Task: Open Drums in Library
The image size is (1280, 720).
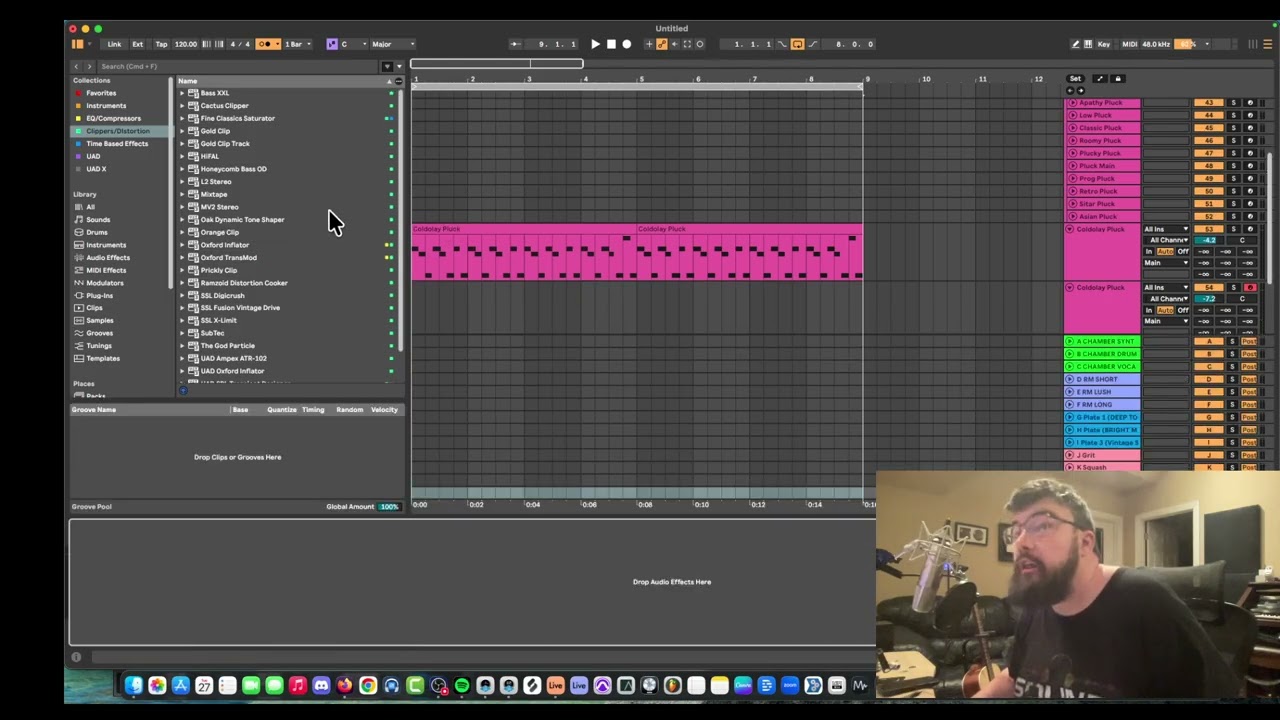Action: point(97,232)
